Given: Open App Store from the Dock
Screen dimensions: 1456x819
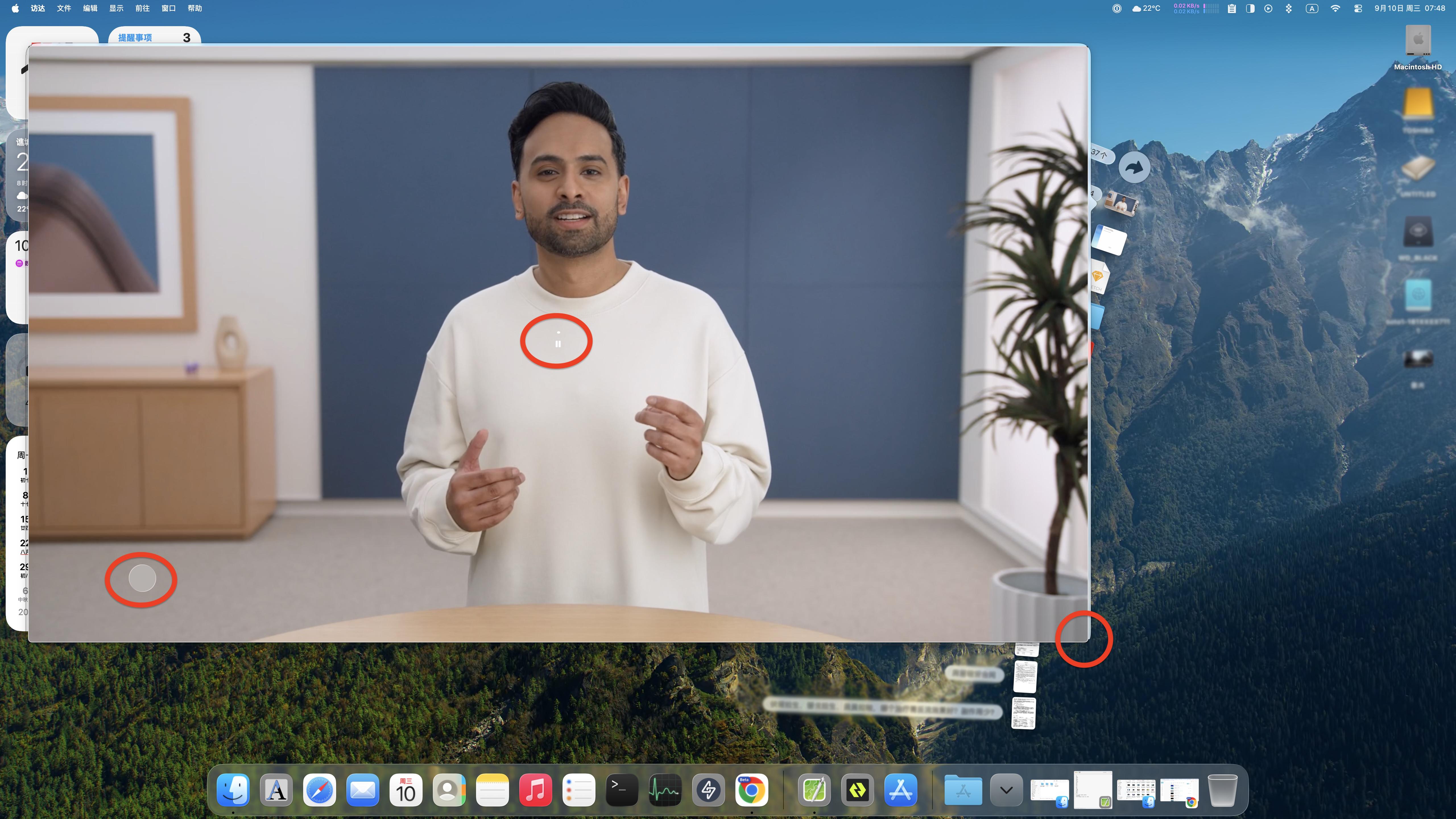Looking at the screenshot, I should tap(900, 790).
